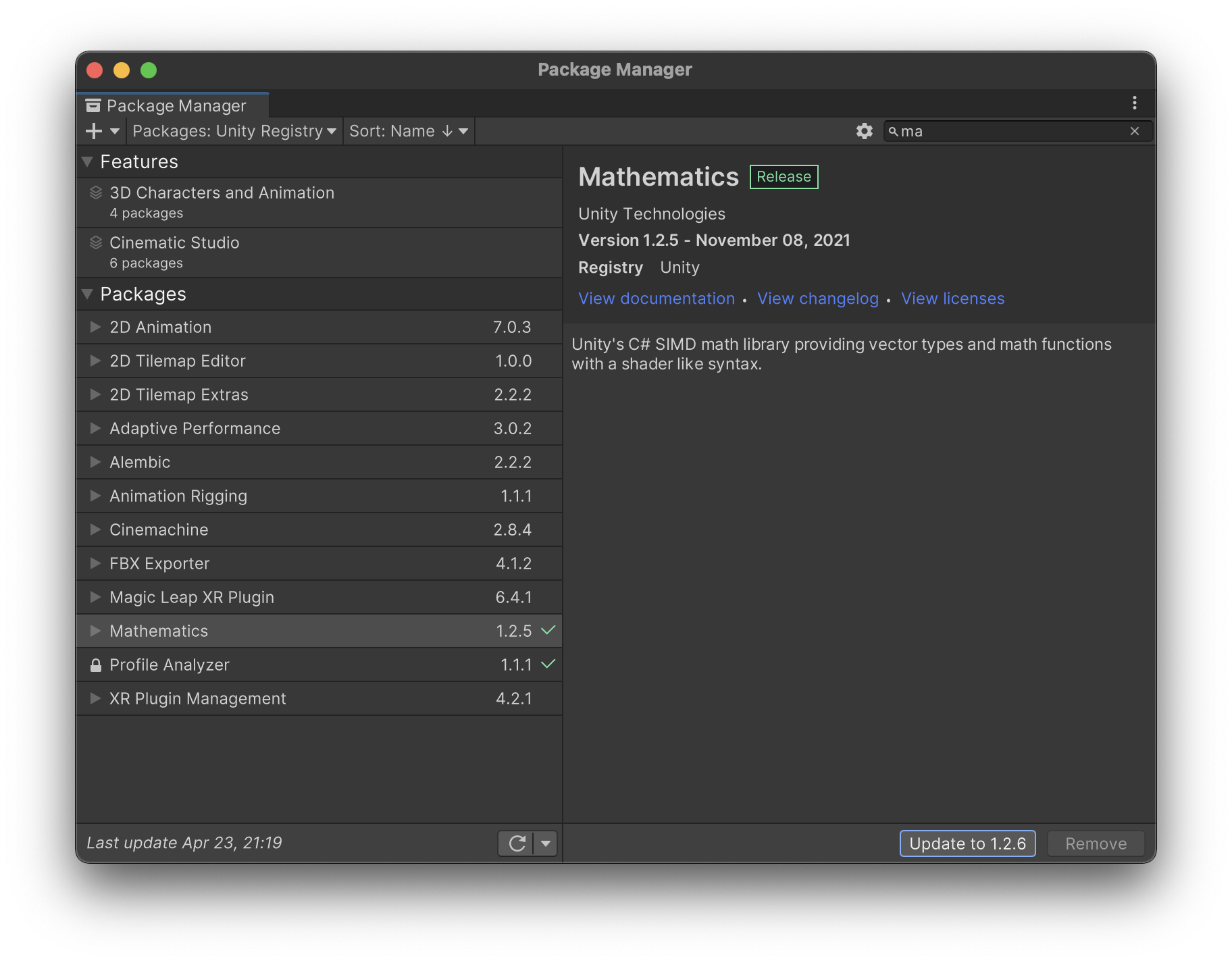Expand the 2D Animation package versions
1232x963 pixels.
coord(95,327)
